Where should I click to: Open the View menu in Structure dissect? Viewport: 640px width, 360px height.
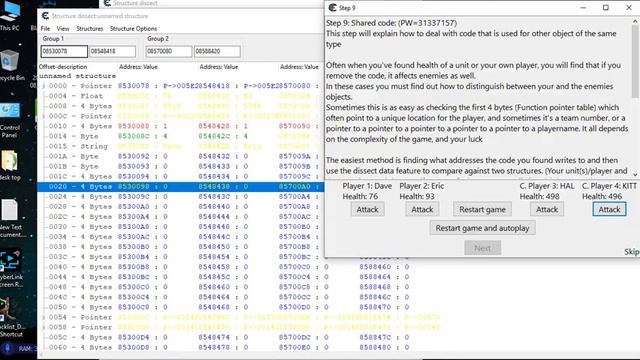click(x=63, y=29)
